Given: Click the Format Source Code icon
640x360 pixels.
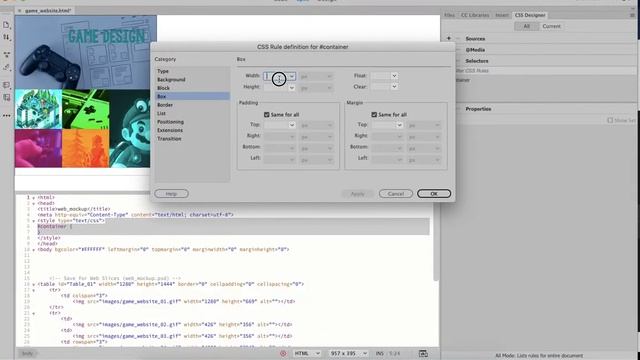Looking at the screenshot, I should coord(6,67).
